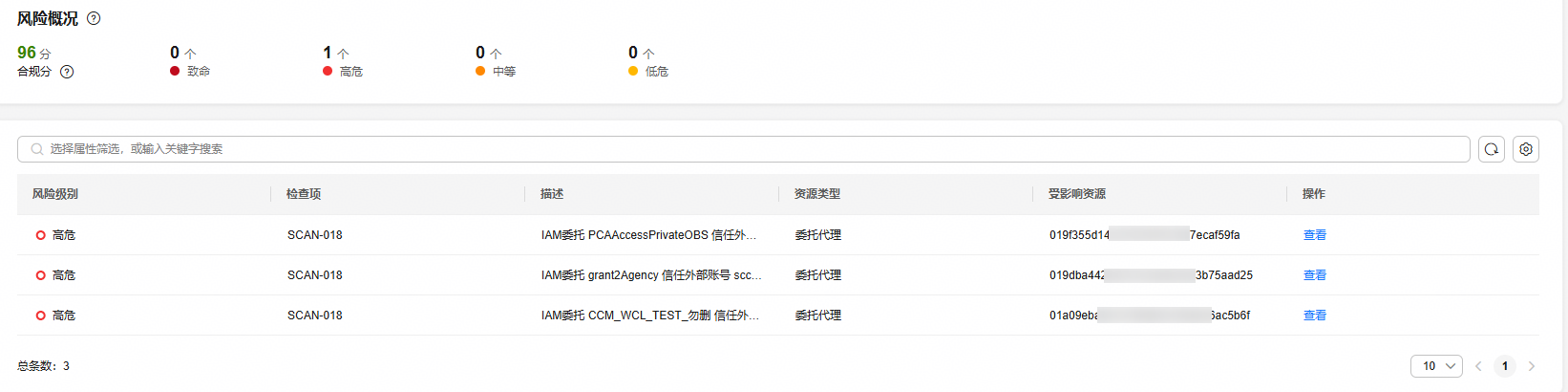The image size is (1568, 392).
Task: Open the table settings gear icon
Action: click(x=1526, y=149)
